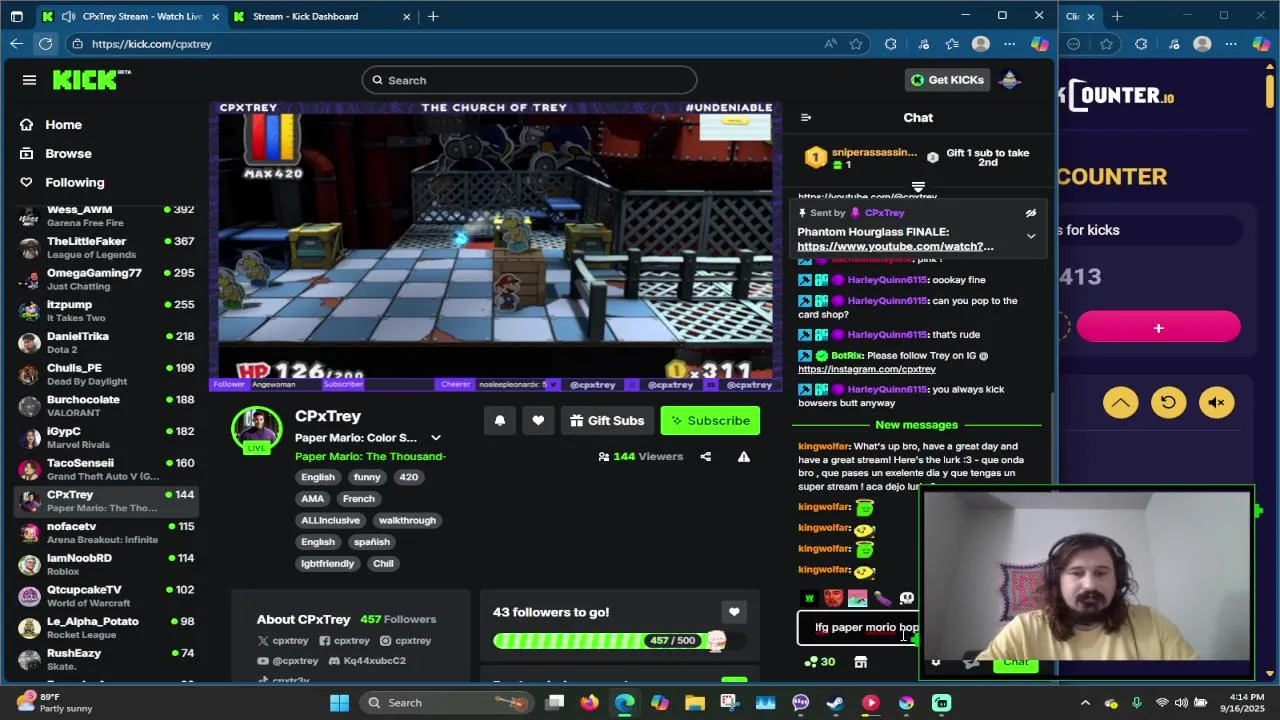Expand the gift leaderboard pull-down handle

918,187
